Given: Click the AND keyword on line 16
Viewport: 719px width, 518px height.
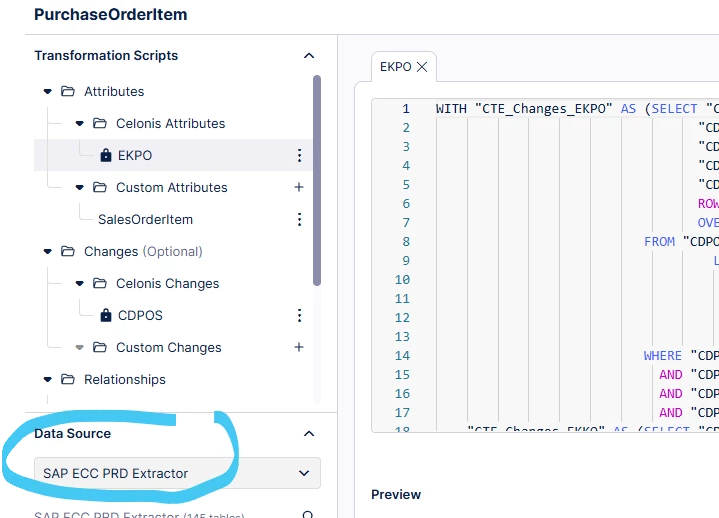Looking at the screenshot, I should click(671, 394).
